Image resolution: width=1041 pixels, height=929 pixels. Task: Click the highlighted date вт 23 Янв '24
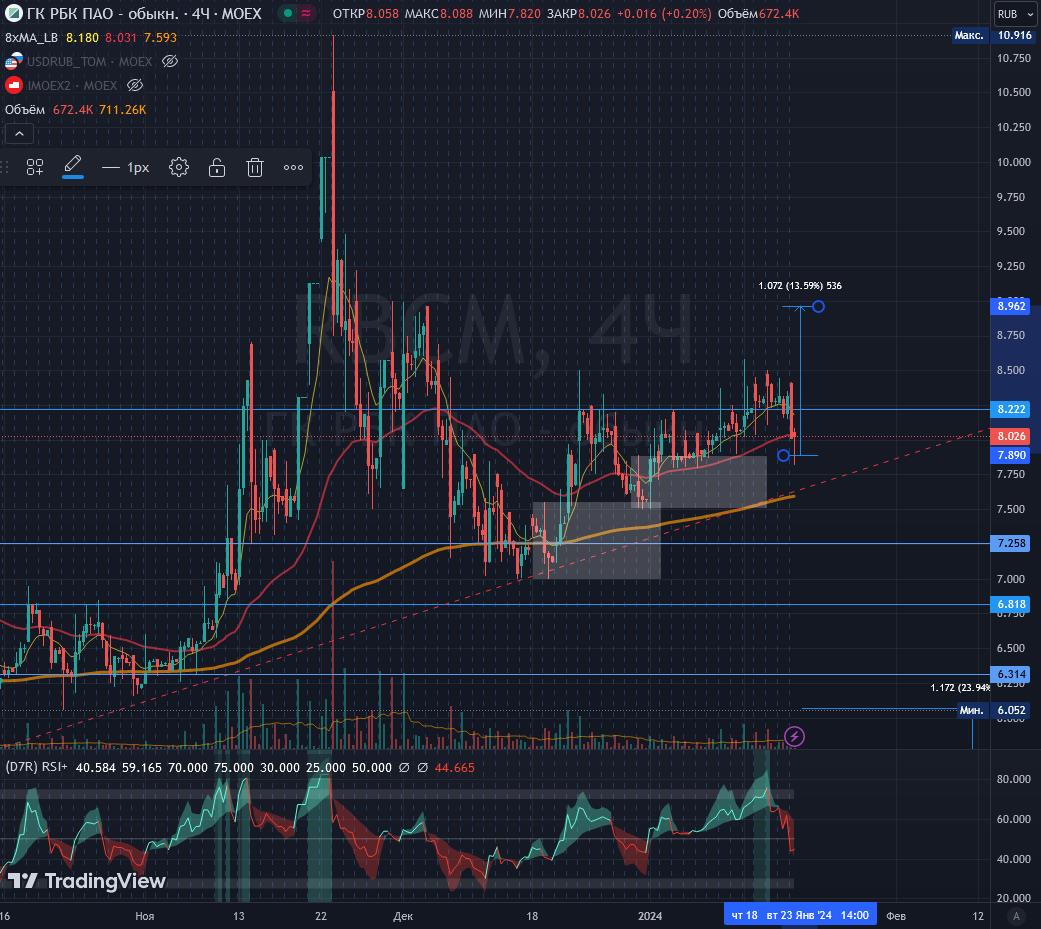(x=799, y=915)
